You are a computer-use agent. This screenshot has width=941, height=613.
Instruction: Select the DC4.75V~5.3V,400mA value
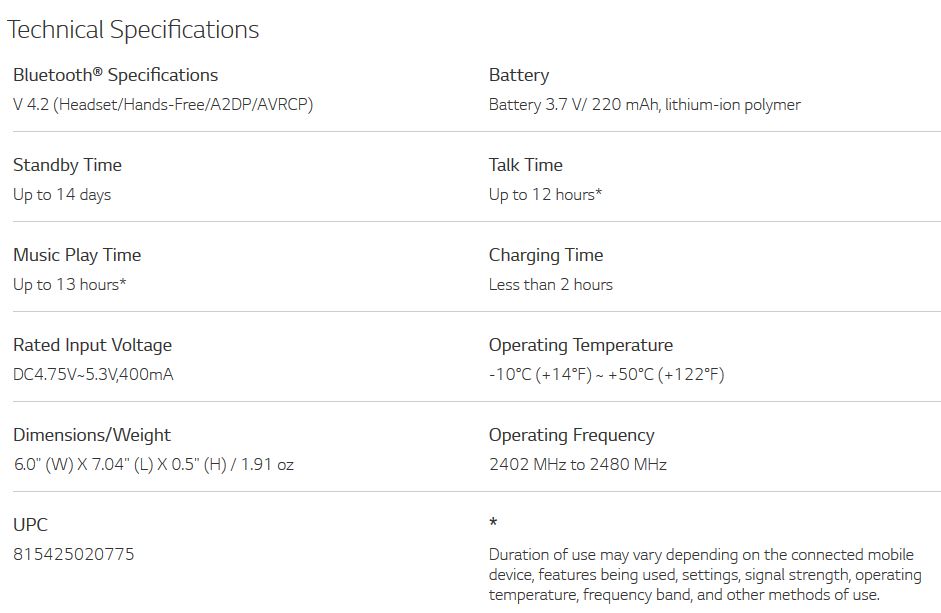[x=94, y=374]
